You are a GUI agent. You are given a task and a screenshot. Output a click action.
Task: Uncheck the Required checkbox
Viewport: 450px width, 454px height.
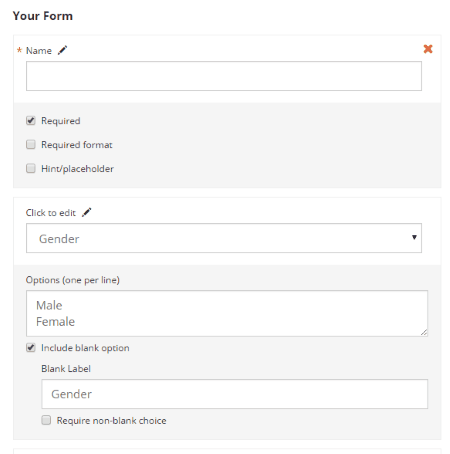31,120
